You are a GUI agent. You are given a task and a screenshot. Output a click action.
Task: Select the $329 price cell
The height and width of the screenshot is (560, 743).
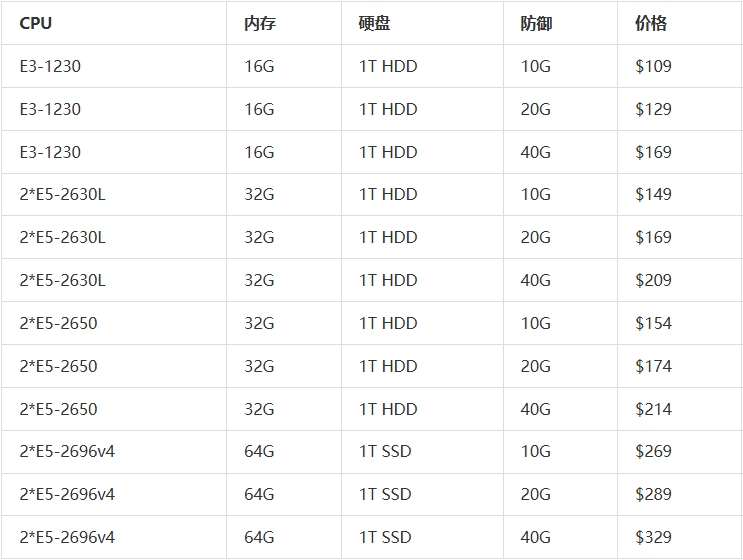653,537
